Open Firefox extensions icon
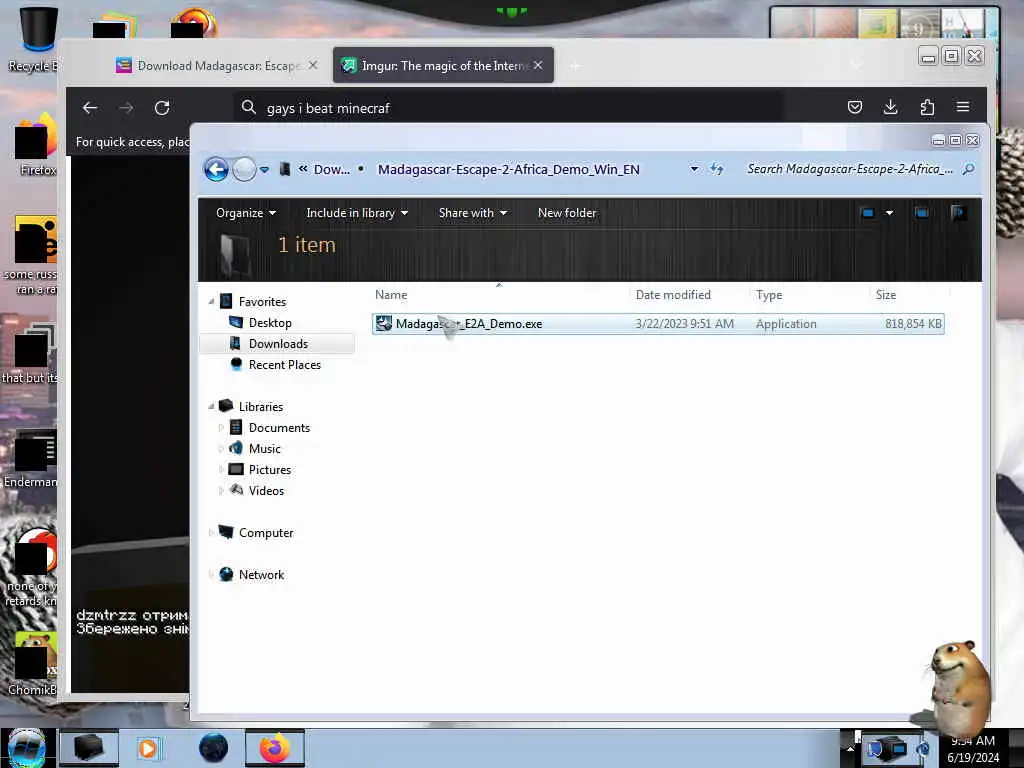Viewport: 1024px width, 768px height. [927, 107]
